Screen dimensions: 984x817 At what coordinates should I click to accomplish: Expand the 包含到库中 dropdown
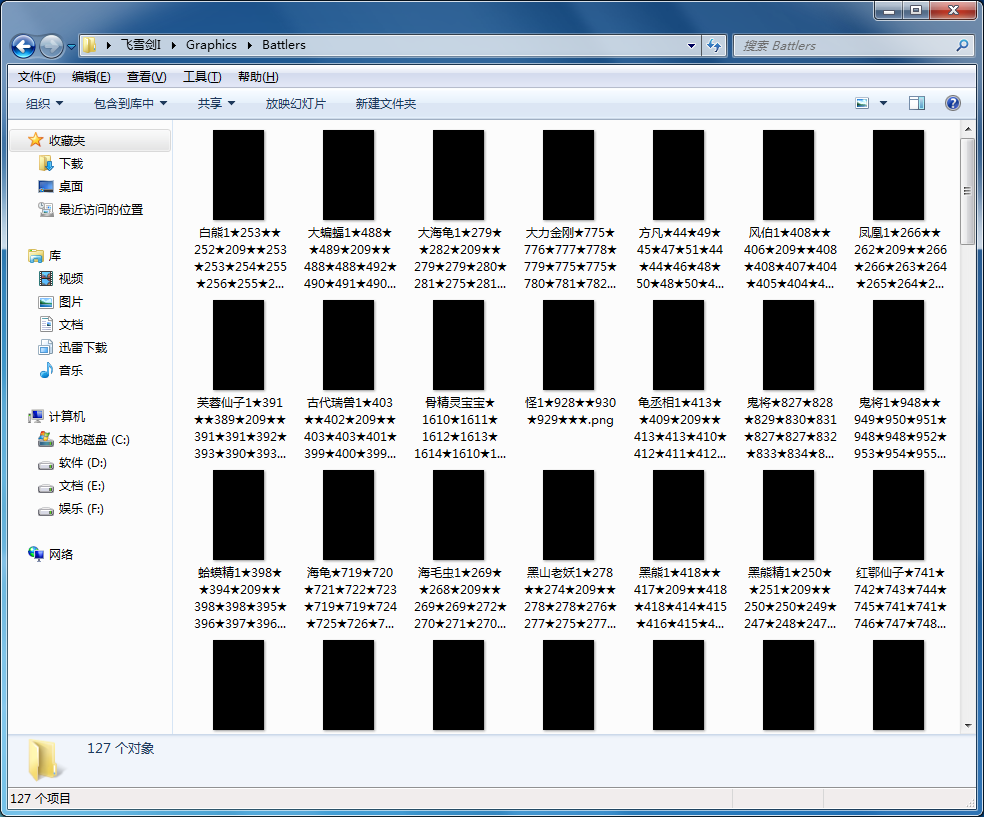[x=130, y=104]
